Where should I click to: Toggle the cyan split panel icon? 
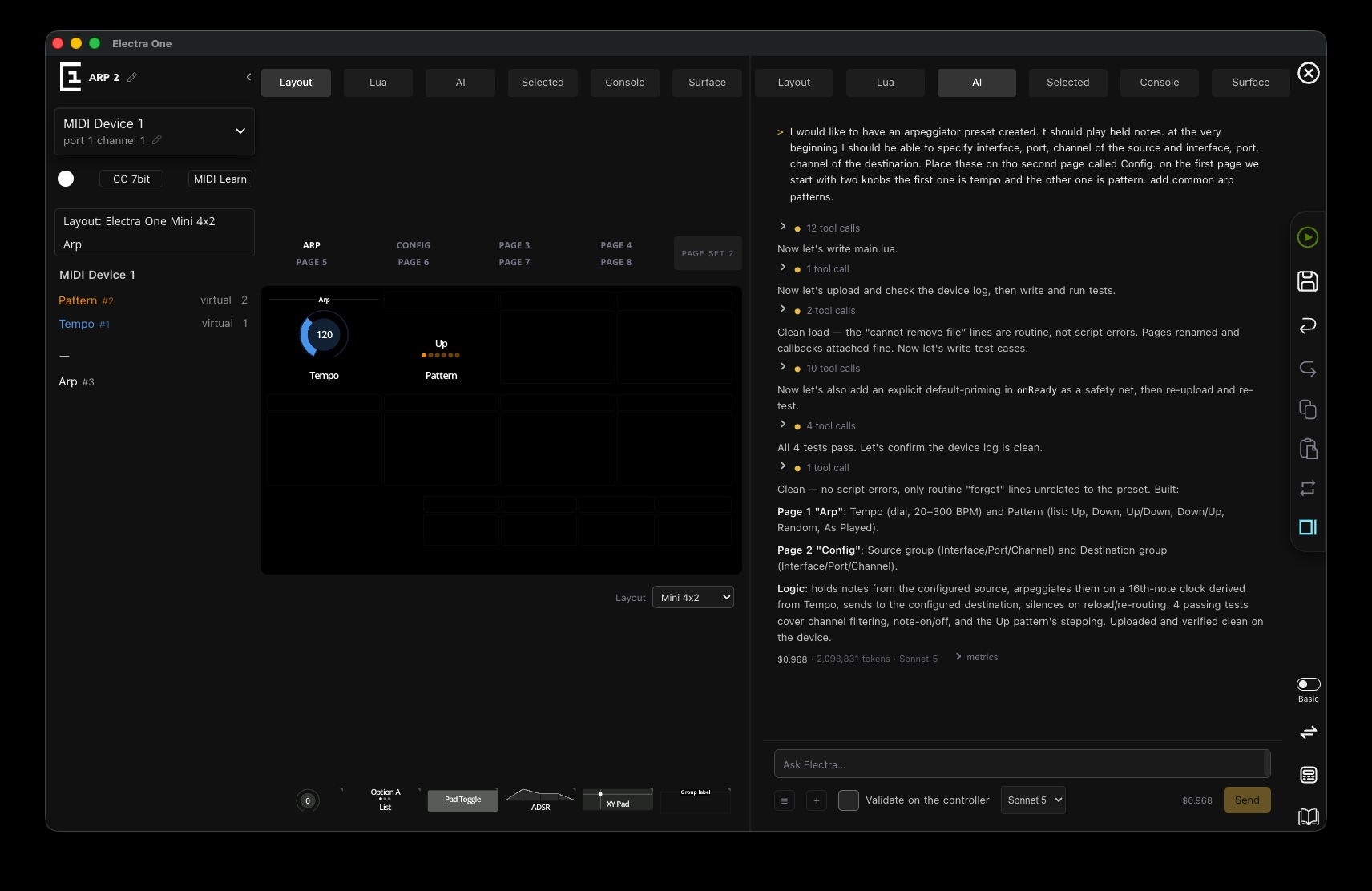click(1307, 527)
